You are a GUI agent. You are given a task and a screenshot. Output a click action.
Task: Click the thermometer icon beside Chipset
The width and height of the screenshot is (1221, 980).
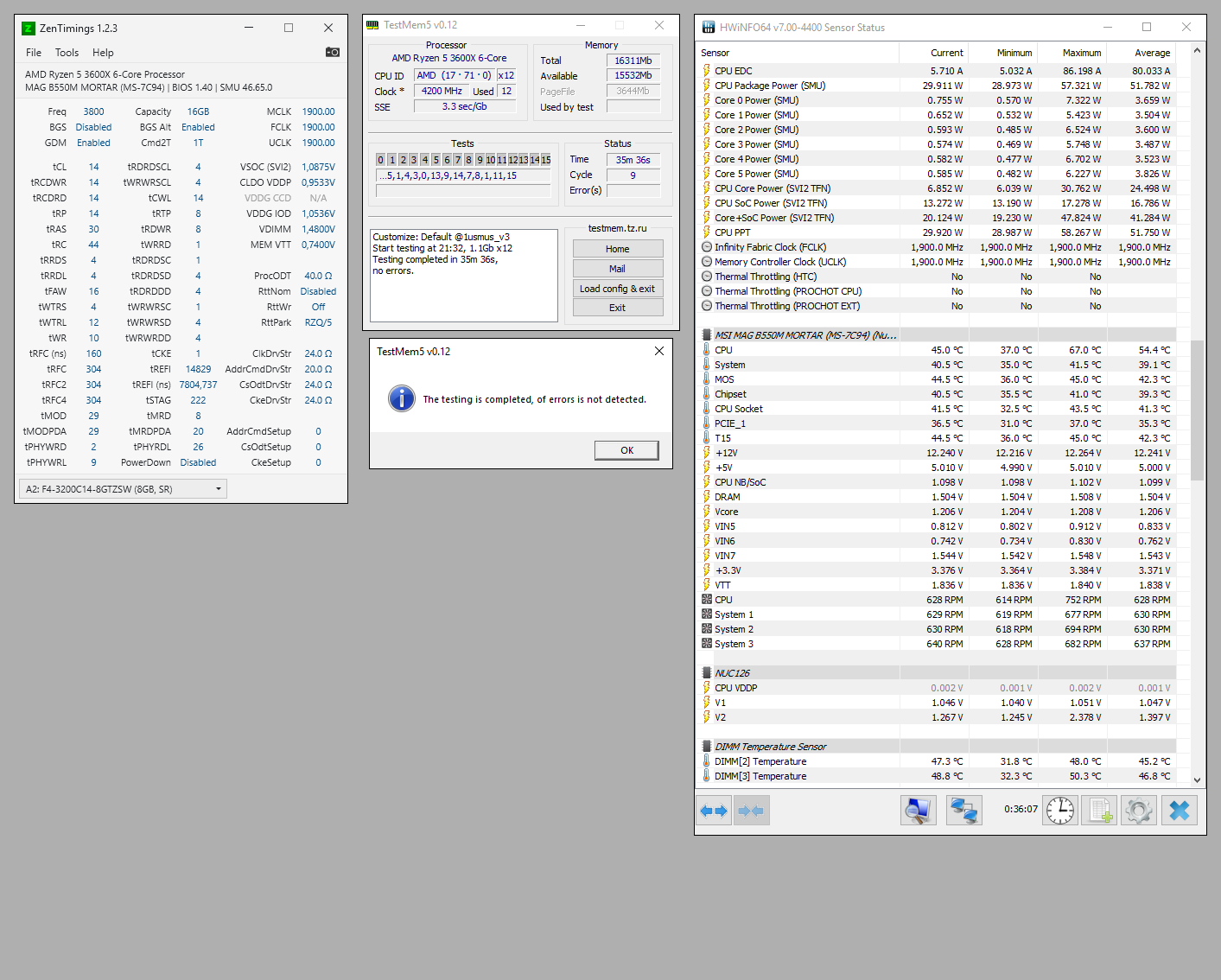706,394
